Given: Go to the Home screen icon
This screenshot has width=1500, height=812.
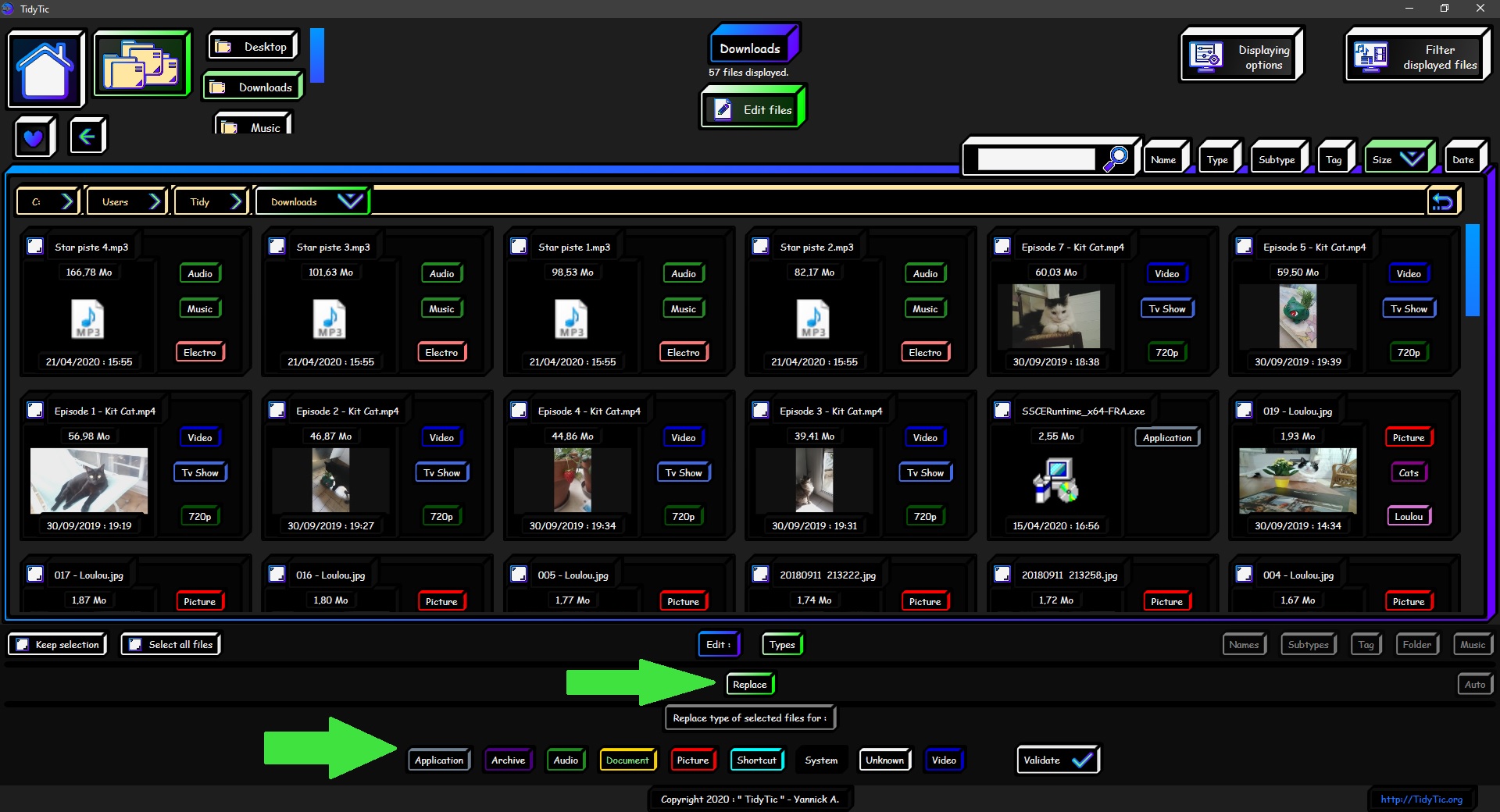Looking at the screenshot, I should tap(45, 69).
